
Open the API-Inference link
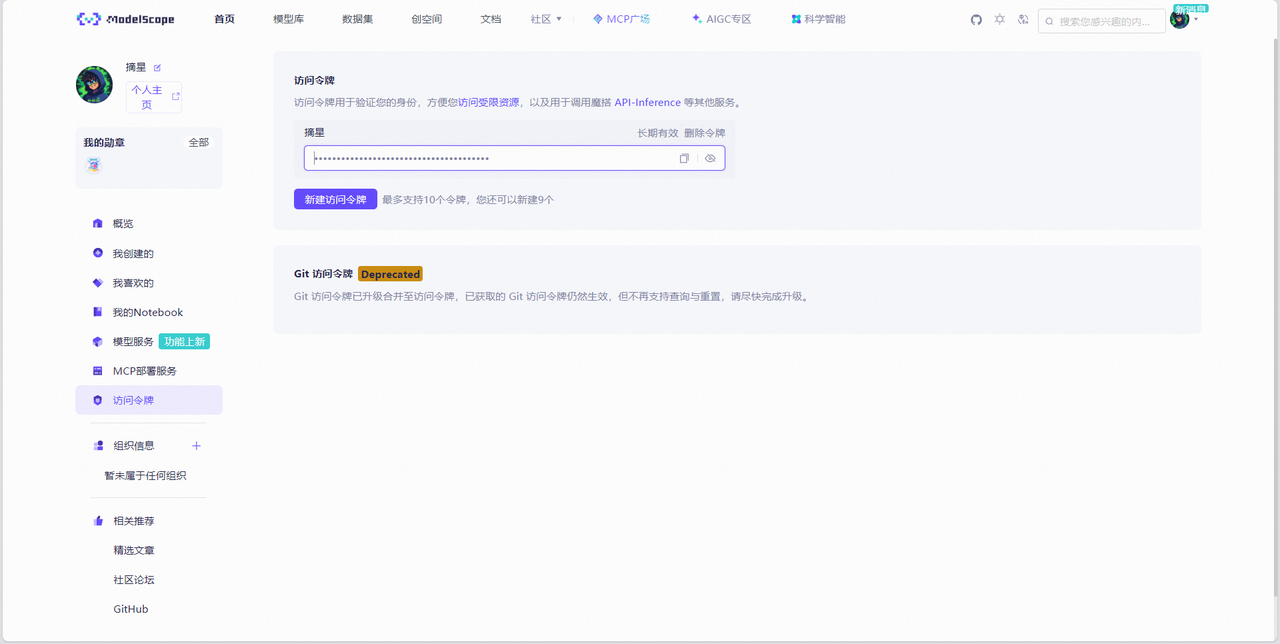point(647,102)
